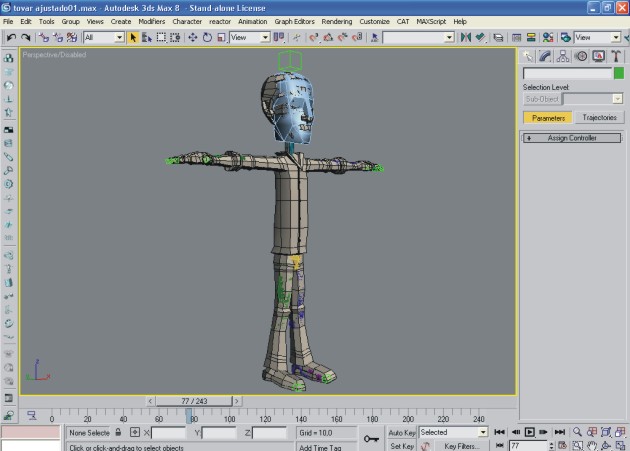Open mini curve editor beside timeline
Viewport: 630px width, 451px height.
coord(31,416)
